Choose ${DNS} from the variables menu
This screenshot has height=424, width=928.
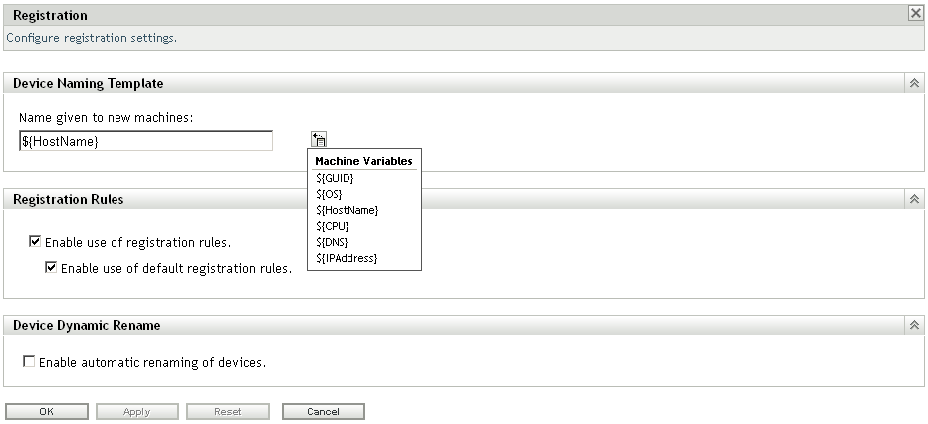tap(332, 242)
